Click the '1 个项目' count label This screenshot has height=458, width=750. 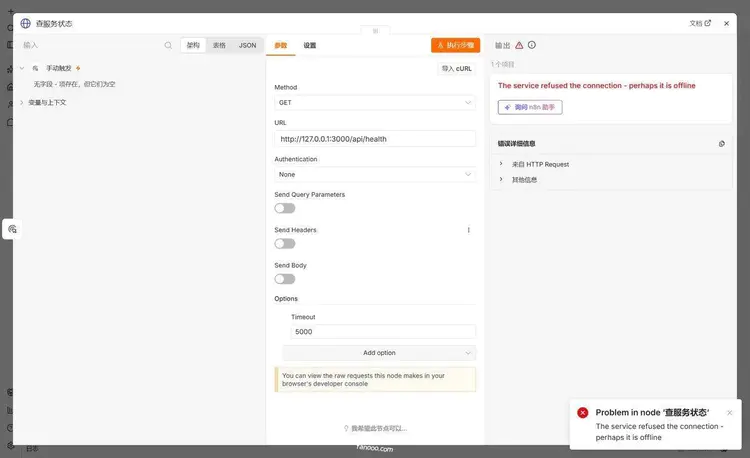pos(503,64)
